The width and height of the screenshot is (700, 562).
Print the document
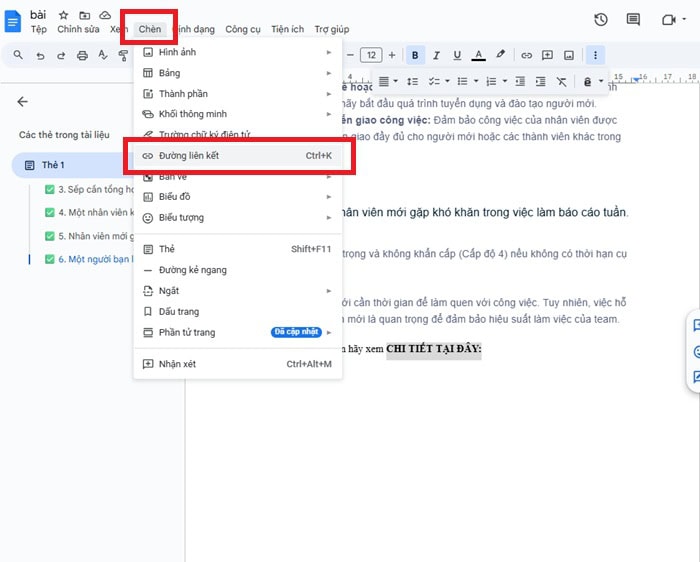82,55
